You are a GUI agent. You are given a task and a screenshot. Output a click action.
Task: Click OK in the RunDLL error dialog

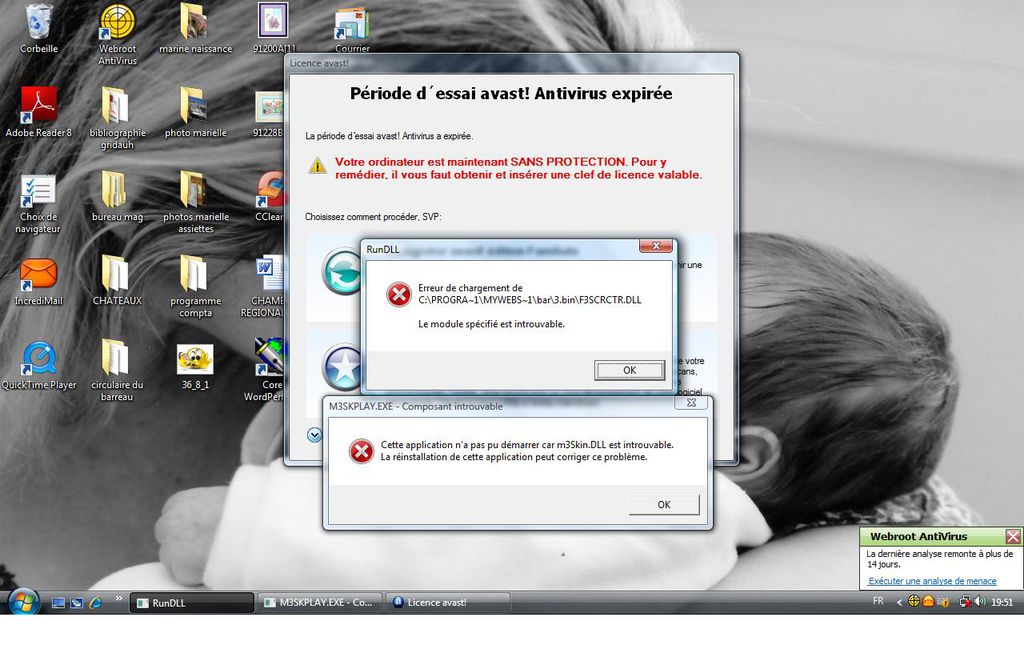[x=629, y=370]
